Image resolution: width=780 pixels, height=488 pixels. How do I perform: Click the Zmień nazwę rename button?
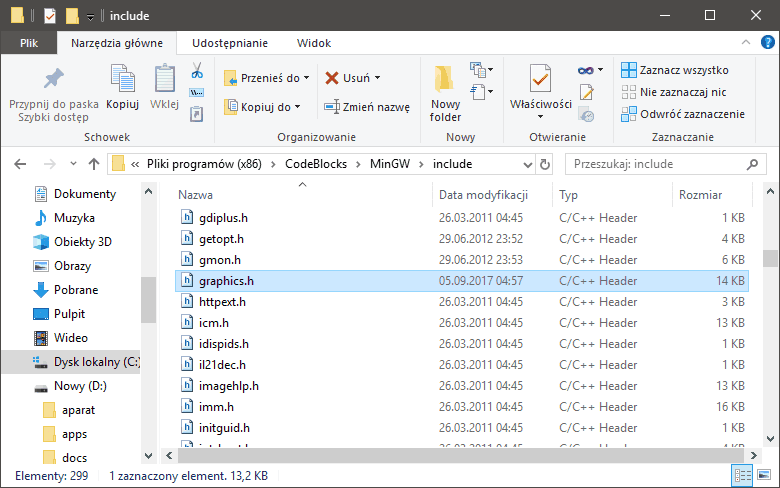367,107
